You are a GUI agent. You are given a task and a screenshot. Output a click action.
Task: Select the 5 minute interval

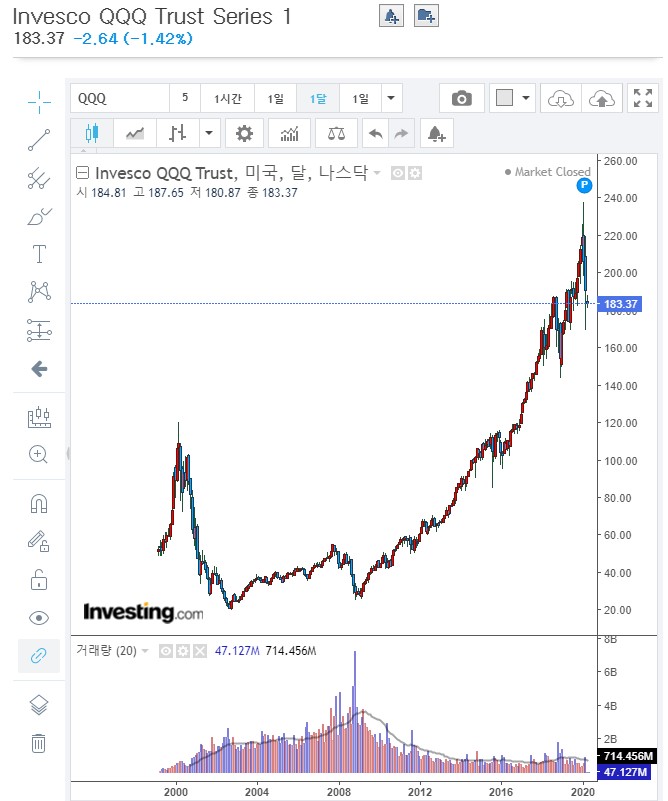pyautogui.click(x=185, y=98)
